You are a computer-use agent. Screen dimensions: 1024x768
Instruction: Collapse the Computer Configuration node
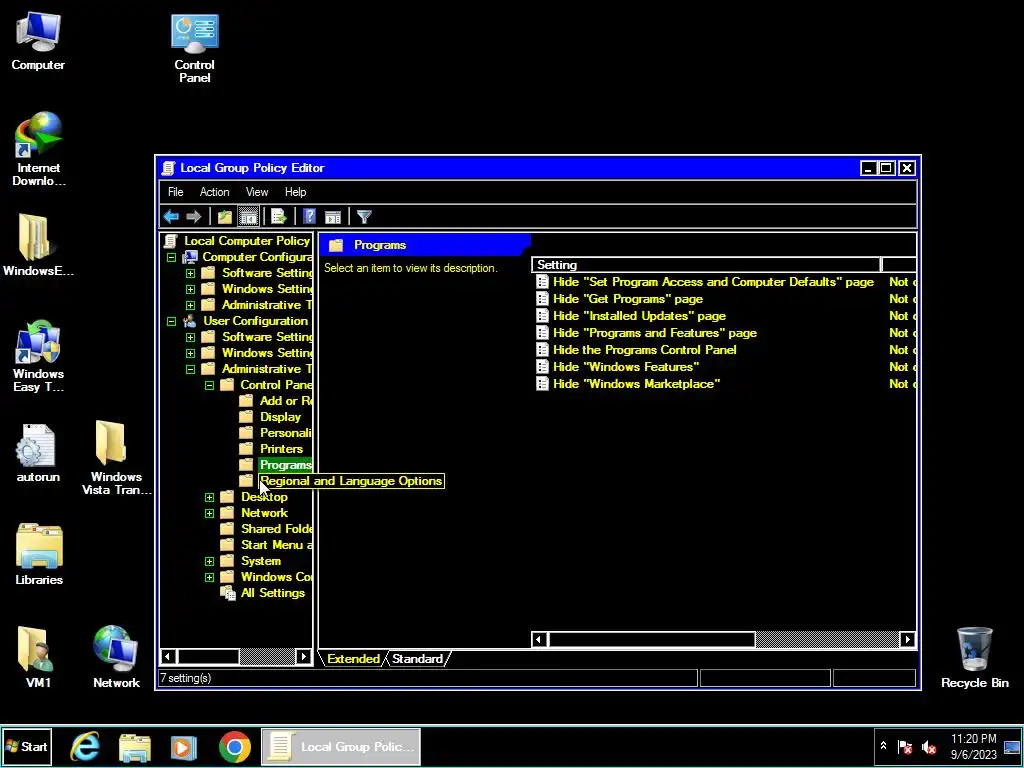coord(171,257)
